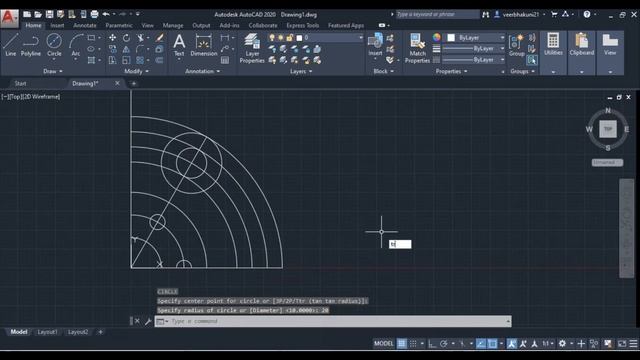Activate the Text annotation tool
Screen dimensions: 640x360
[x=179, y=45]
